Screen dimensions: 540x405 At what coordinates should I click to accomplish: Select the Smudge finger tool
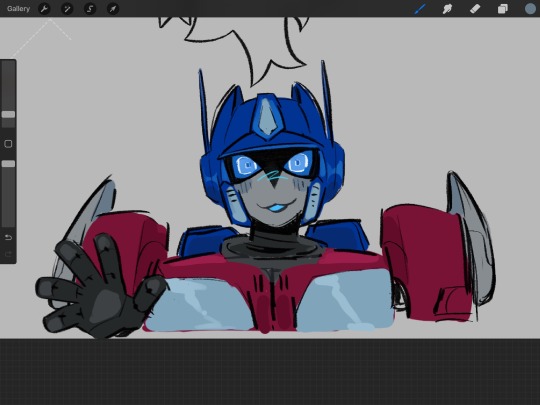pyautogui.click(x=447, y=9)
